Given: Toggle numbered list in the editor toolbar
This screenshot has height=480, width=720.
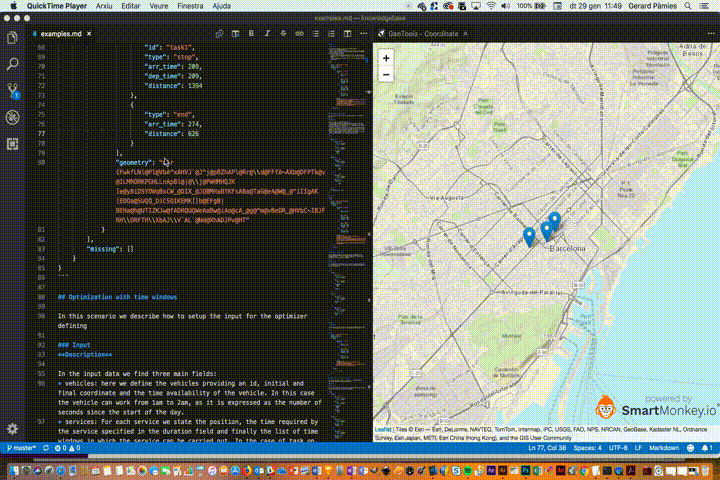Looking at the screenshot, I should click(332, 34).
